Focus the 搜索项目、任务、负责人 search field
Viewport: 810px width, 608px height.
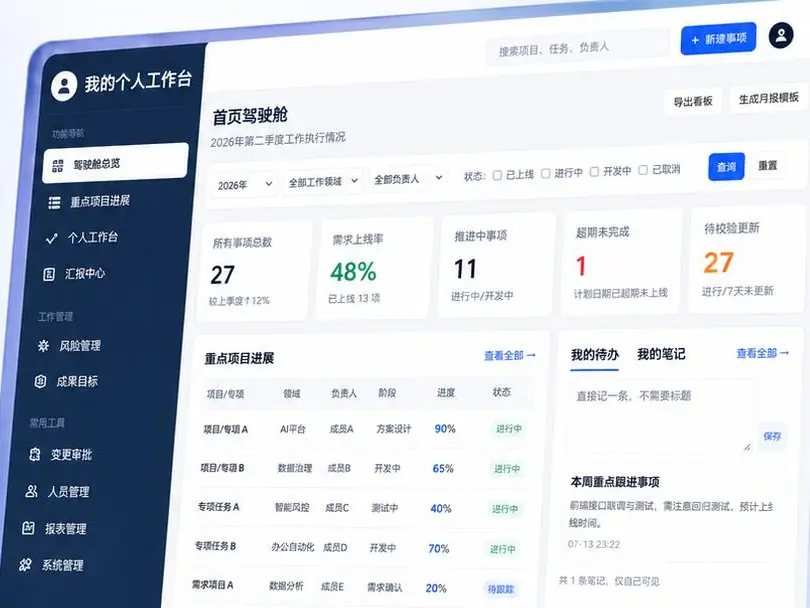point(578,48)
